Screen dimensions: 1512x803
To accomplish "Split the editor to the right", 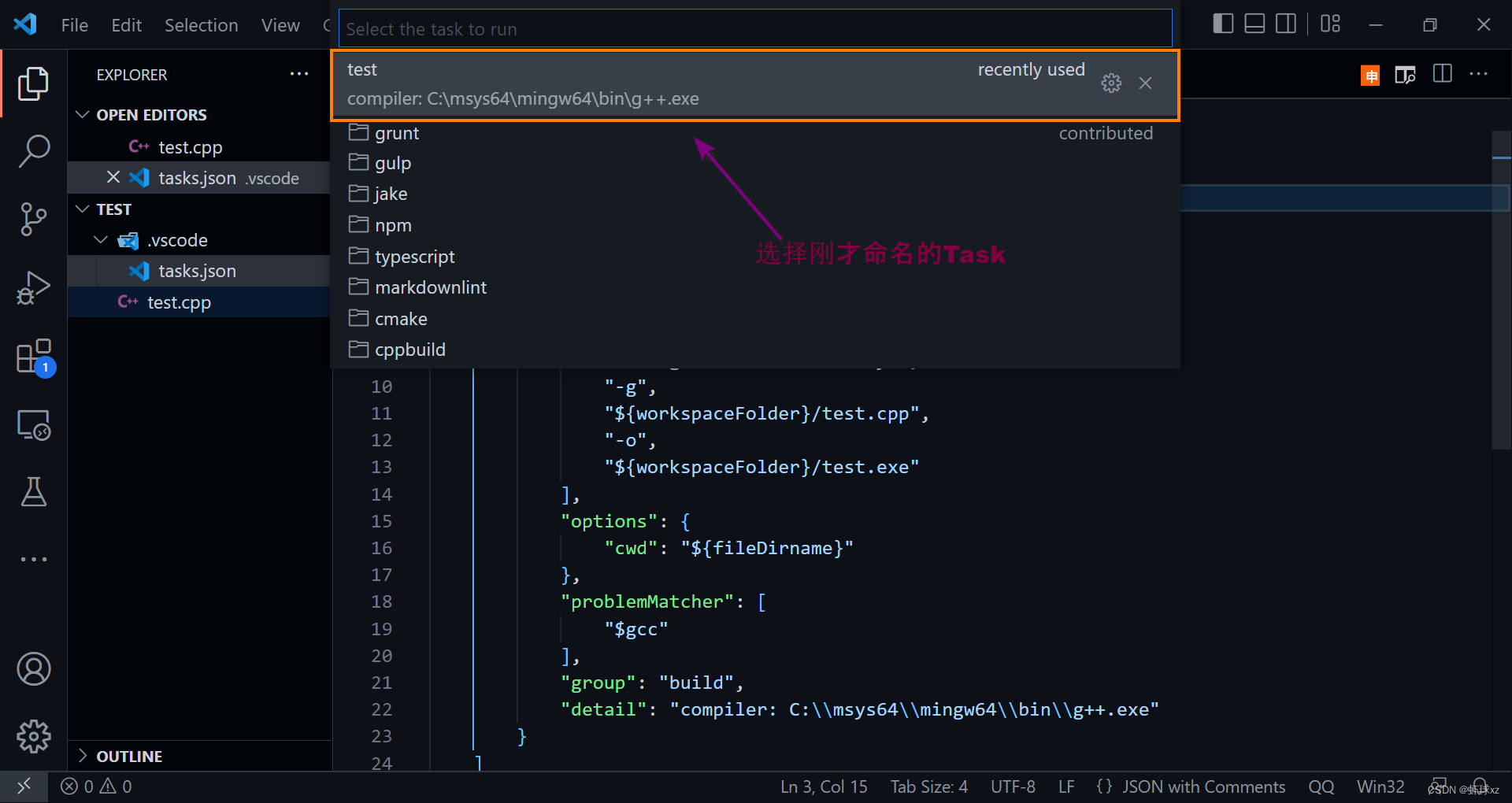I will coord(1443,74).
